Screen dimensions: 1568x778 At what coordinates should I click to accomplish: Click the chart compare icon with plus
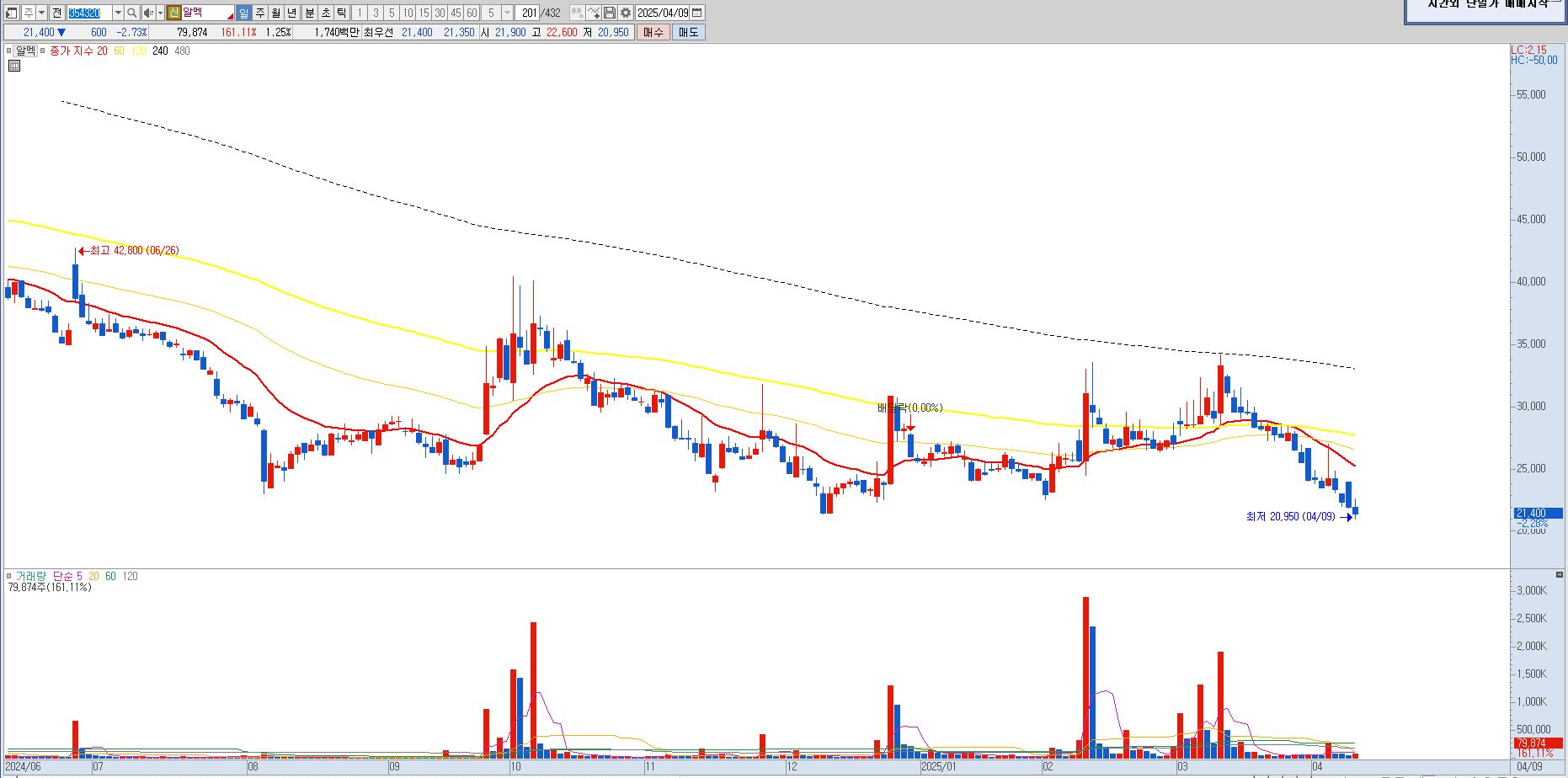pos(577,13)
